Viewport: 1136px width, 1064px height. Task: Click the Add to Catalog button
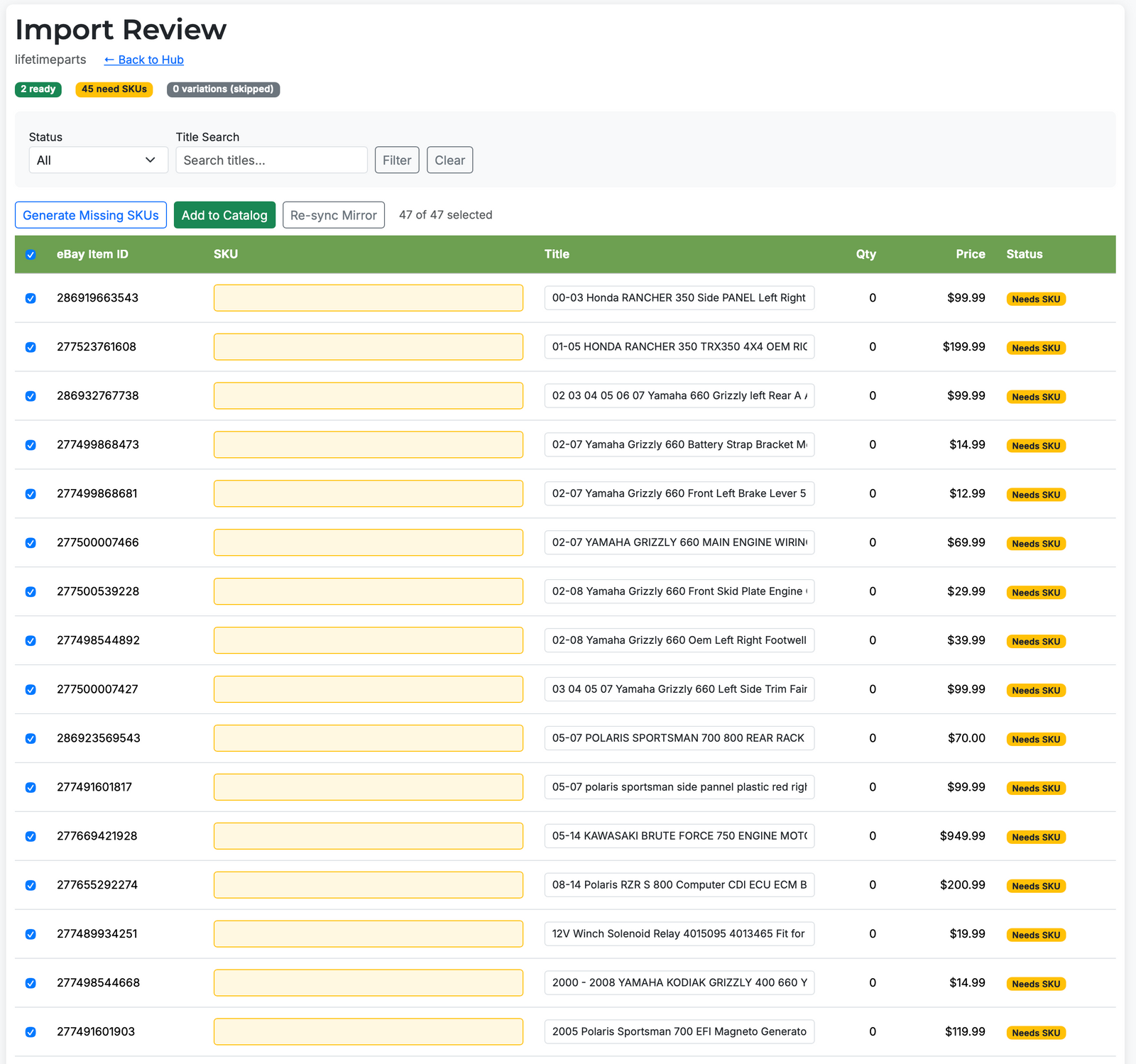click(x=224, y=214)
